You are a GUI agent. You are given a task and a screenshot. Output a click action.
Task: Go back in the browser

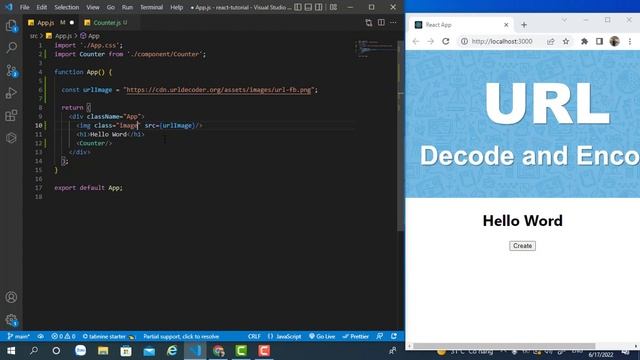pyautogui.click(x=416, y=41)
